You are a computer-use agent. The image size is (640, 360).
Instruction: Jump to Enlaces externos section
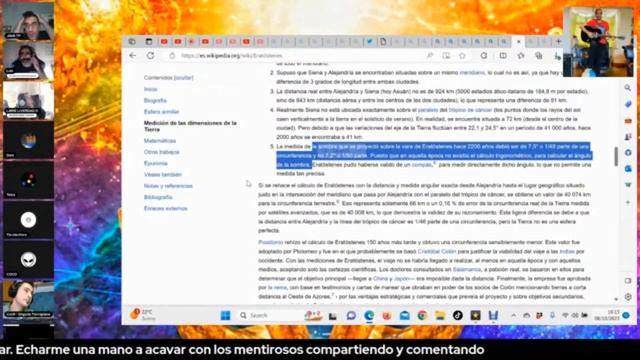pyautogui.click(x=165, y=208)
